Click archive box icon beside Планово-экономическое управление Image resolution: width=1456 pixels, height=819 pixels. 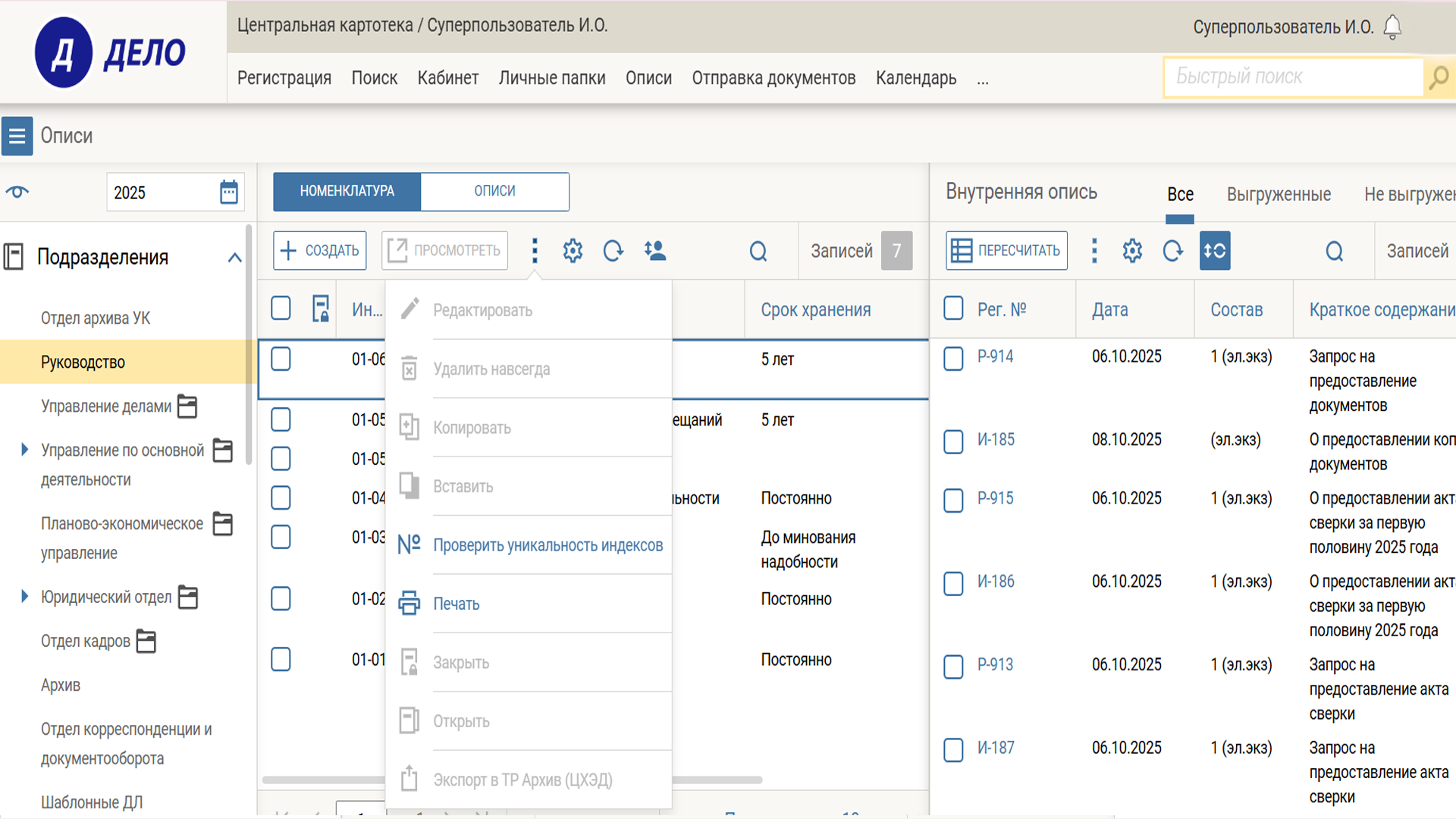[223, 524]
